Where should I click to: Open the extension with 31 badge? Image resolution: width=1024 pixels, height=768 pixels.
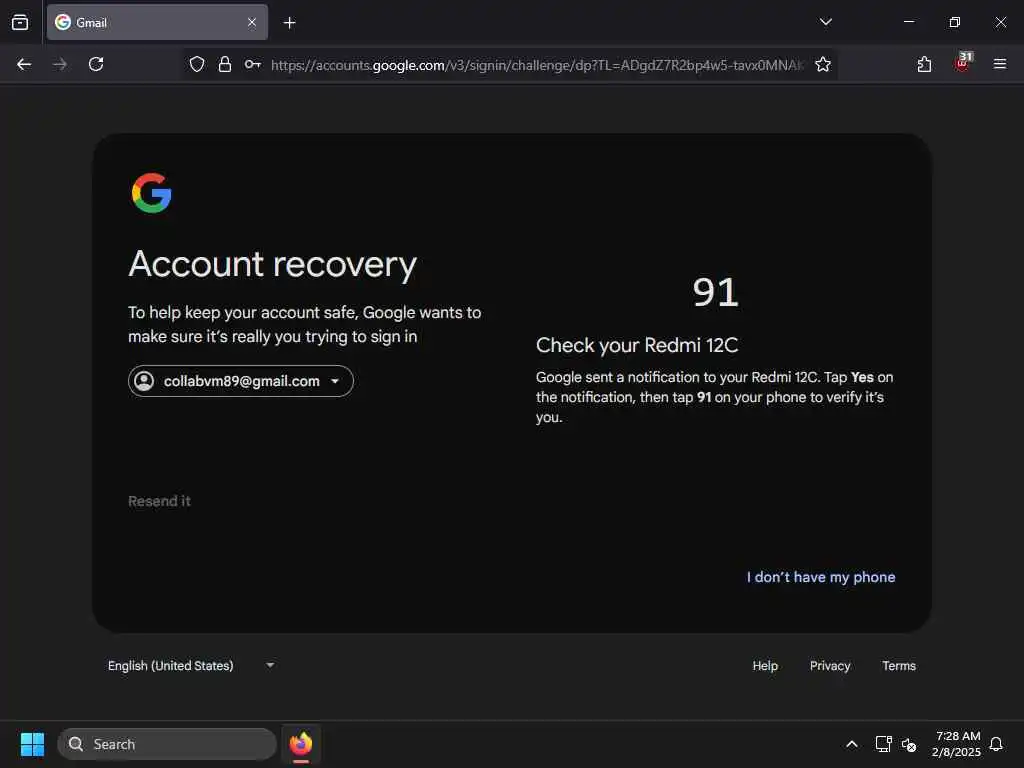pos(963,62)
